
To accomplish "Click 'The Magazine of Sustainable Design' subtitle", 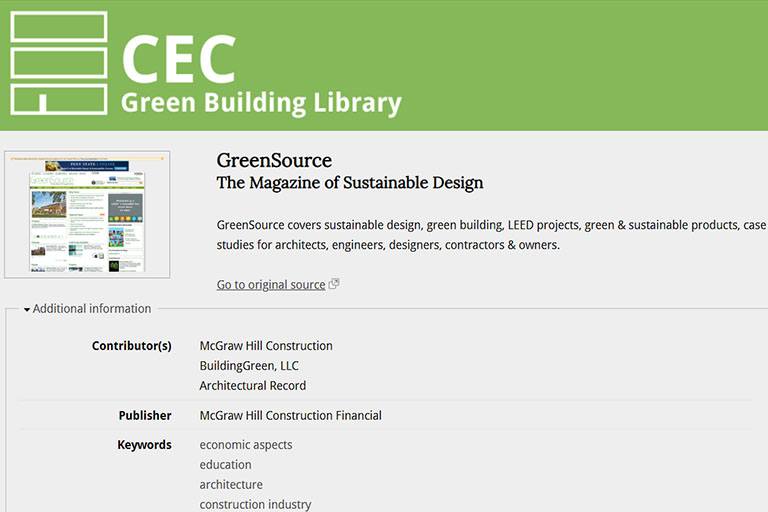I will 350,183.
